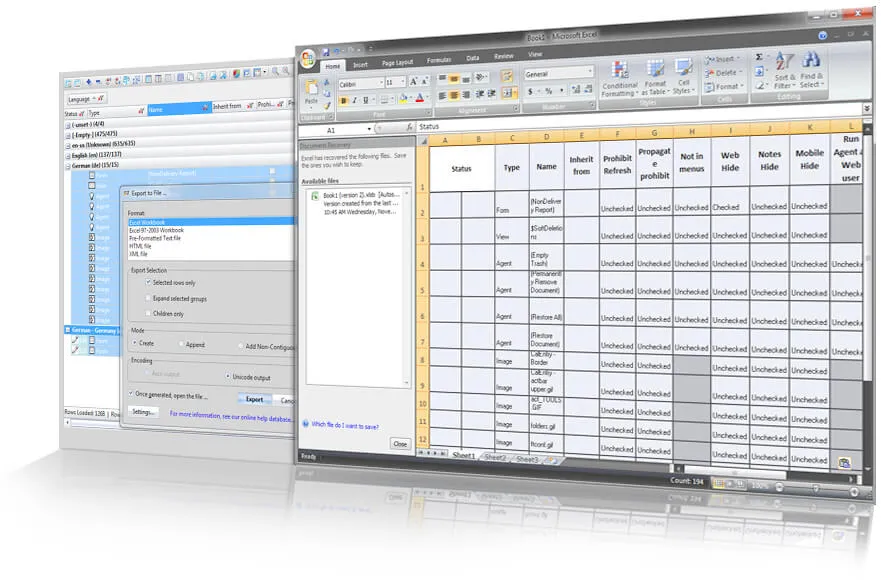881x580 pixels.
Task: Select the Create mode radio button
Action: (x=134, y=342)
